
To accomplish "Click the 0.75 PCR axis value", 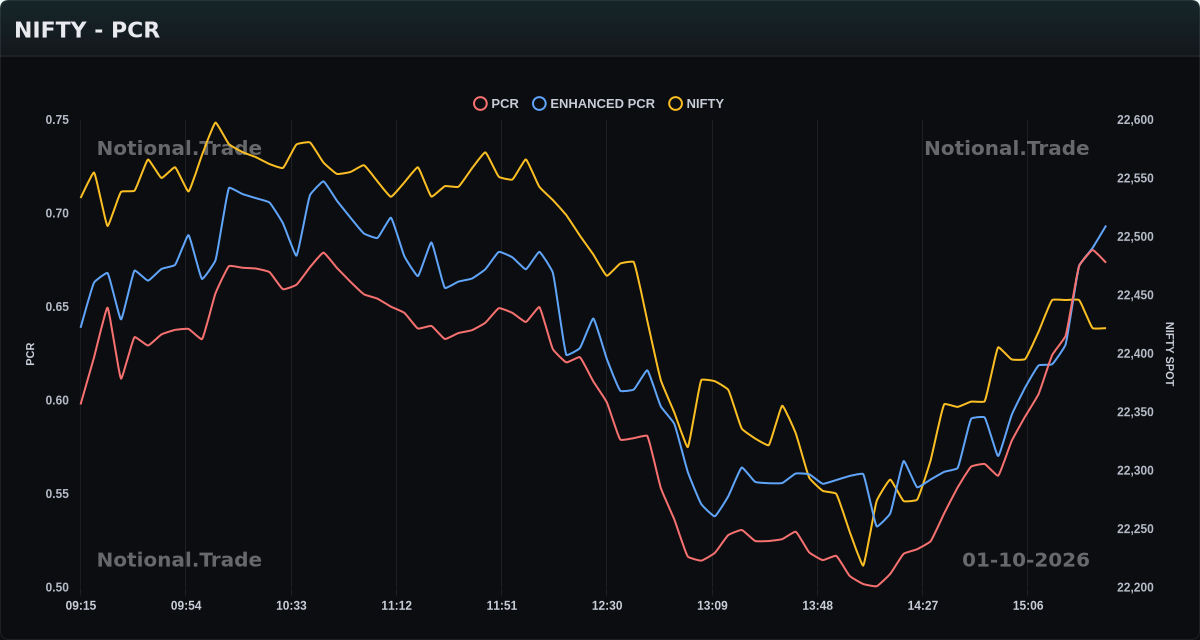I will coord(57,120).
